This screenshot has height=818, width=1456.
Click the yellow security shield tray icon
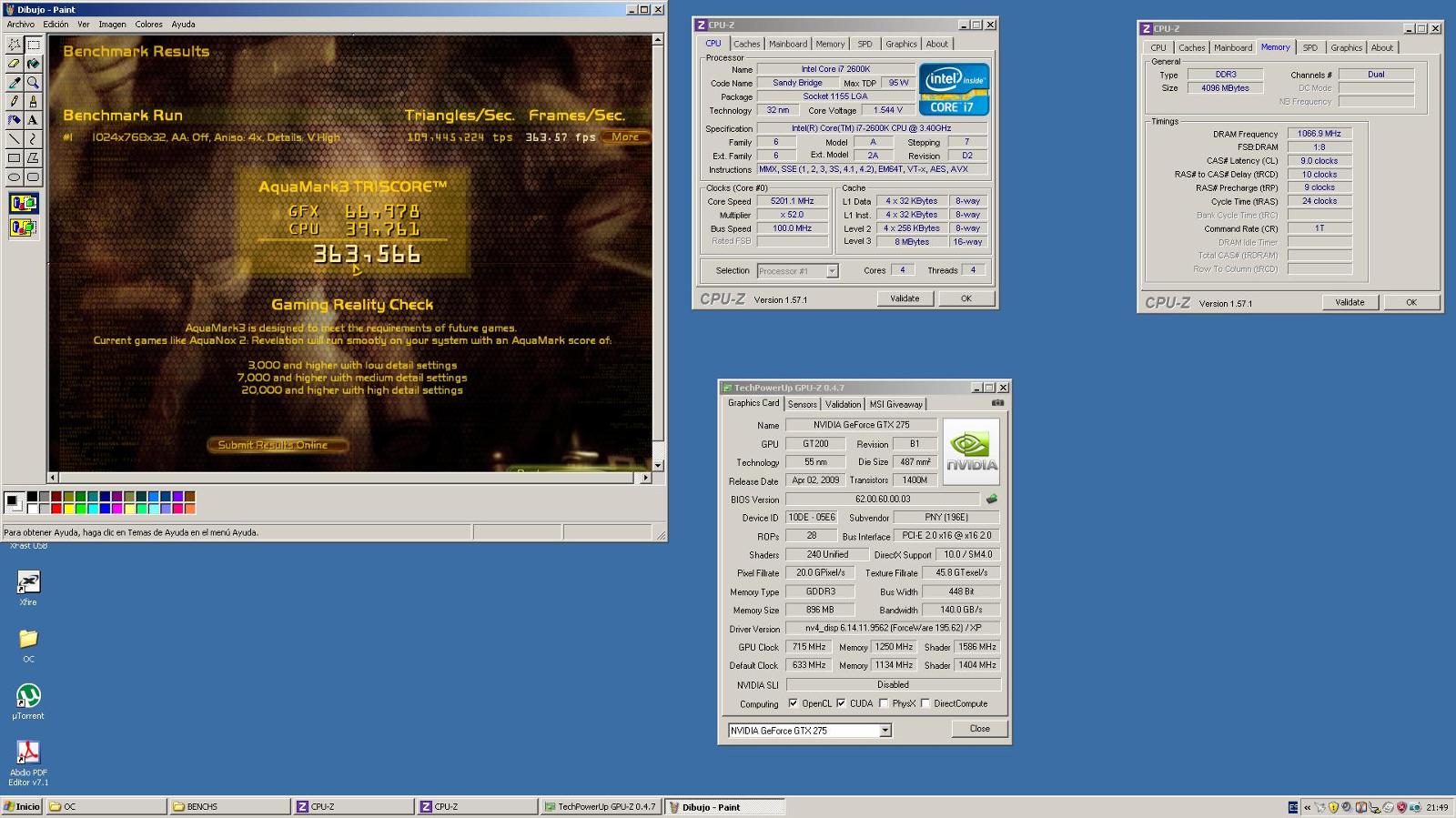(x=1333, y=807)
